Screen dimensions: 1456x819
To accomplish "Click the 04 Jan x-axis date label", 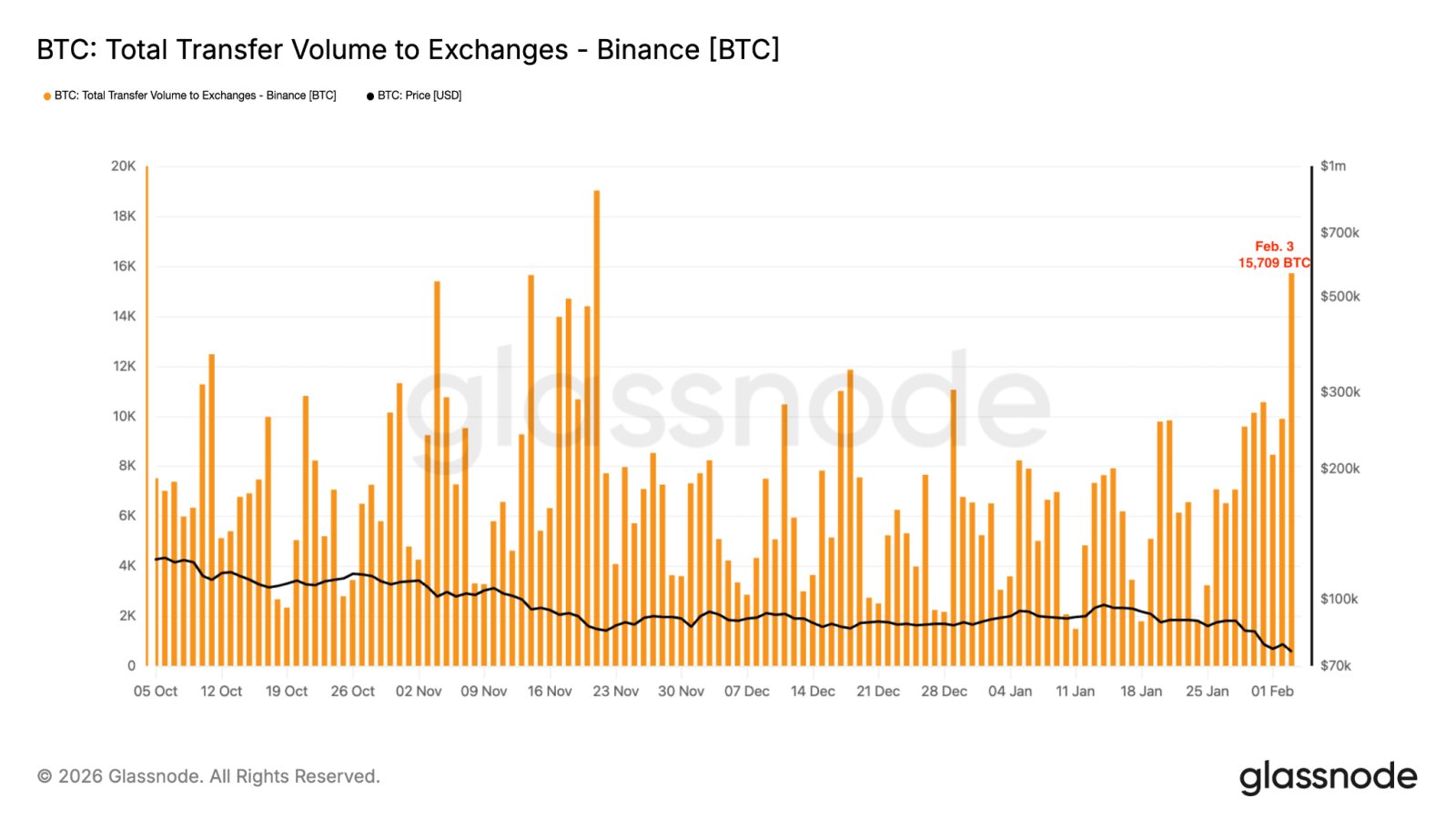I will [x=1010, y=692].
